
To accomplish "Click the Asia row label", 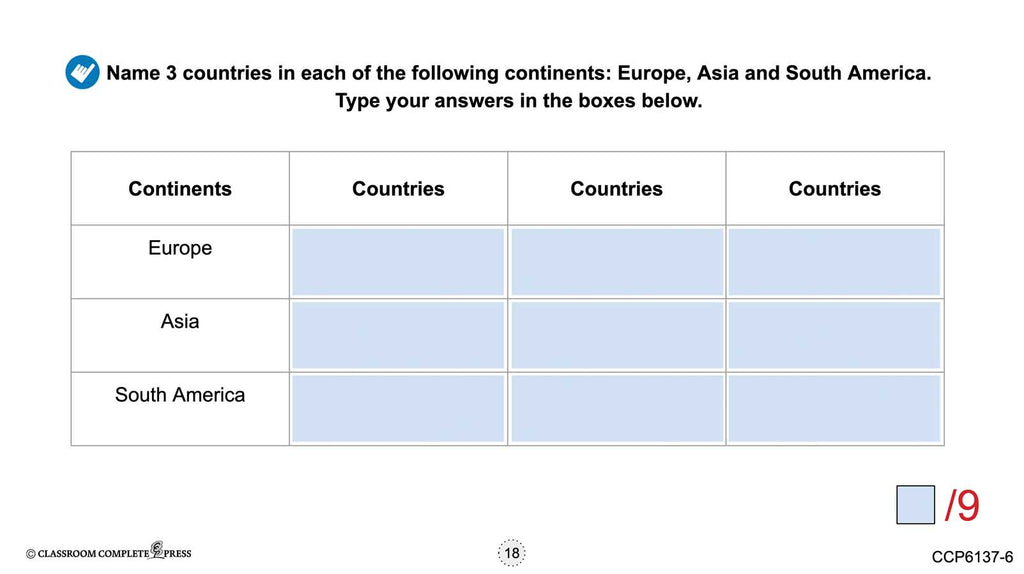I will tap(180, 321).
